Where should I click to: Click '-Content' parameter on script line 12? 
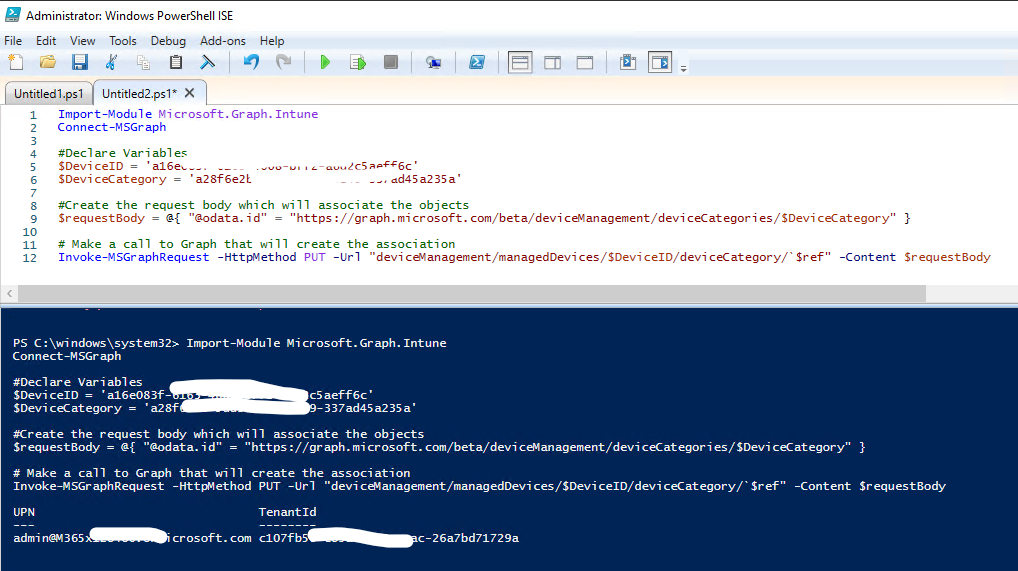(867, 257)
